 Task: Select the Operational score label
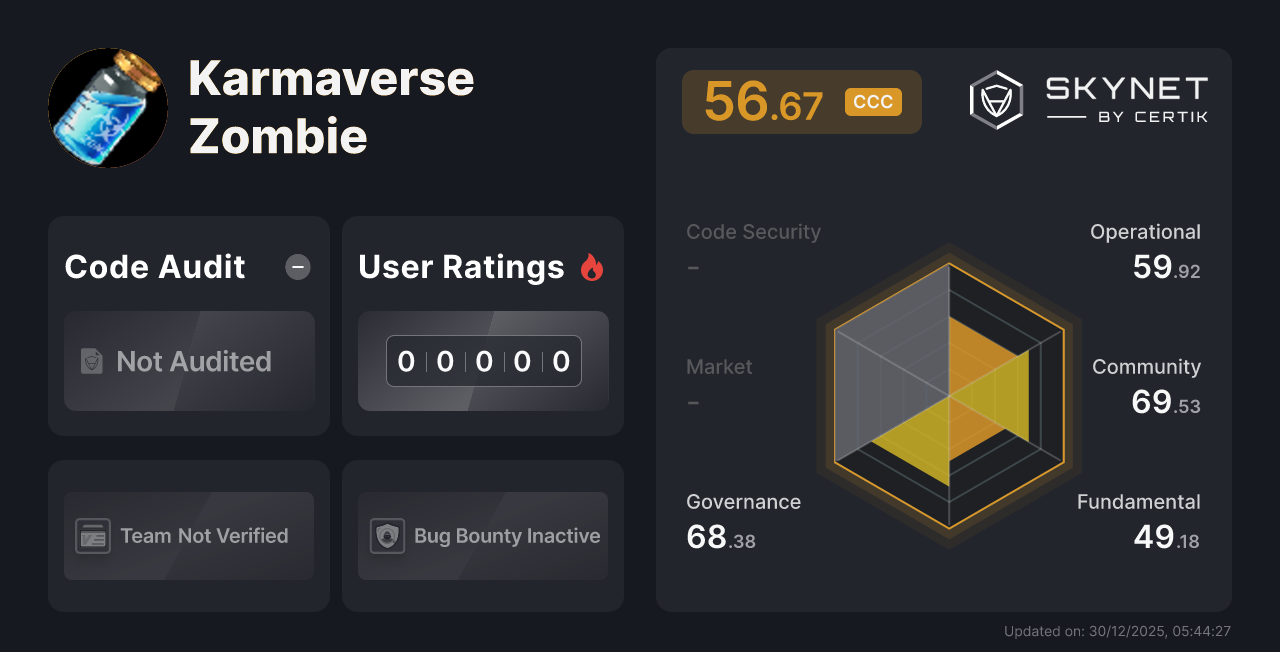pyautogui.click(x=1145, y=231)
